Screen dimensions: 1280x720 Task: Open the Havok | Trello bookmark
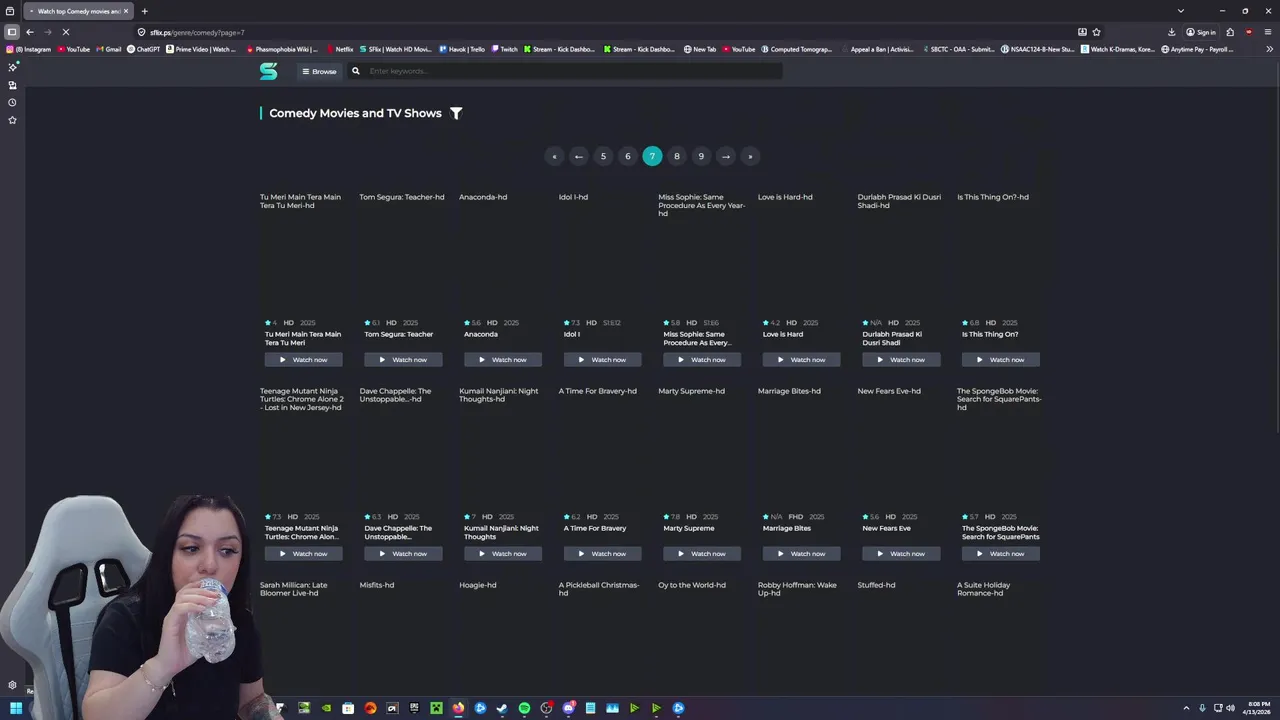(x=462, y=49)
